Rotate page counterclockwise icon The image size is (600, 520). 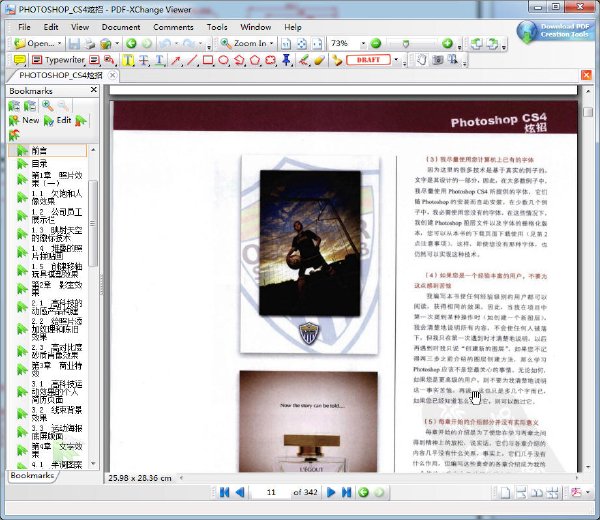point(476,44)
